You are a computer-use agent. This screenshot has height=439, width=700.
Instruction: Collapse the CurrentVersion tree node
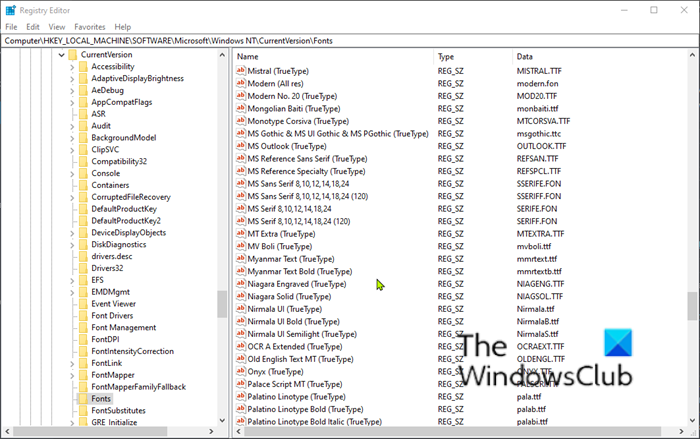(62, 55)
